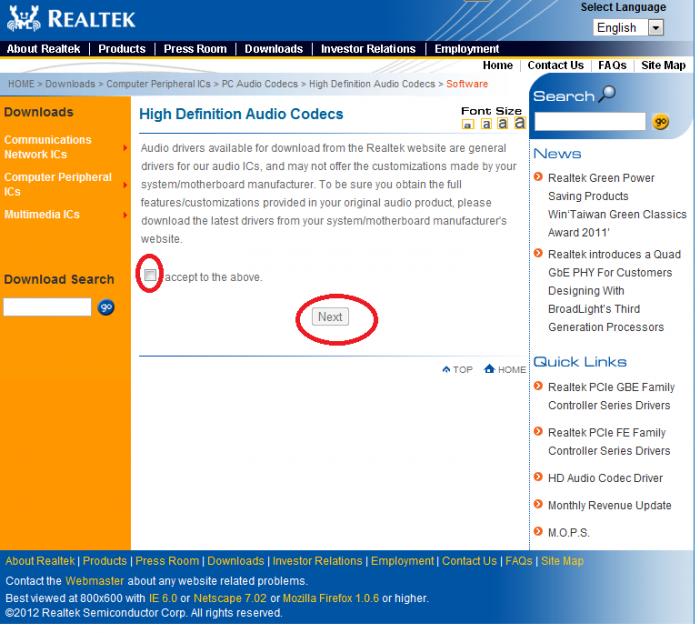Viewport: 700px width, 633px height.
Task: Open the Investor Relations menu
Action: (x=368, y=49)
